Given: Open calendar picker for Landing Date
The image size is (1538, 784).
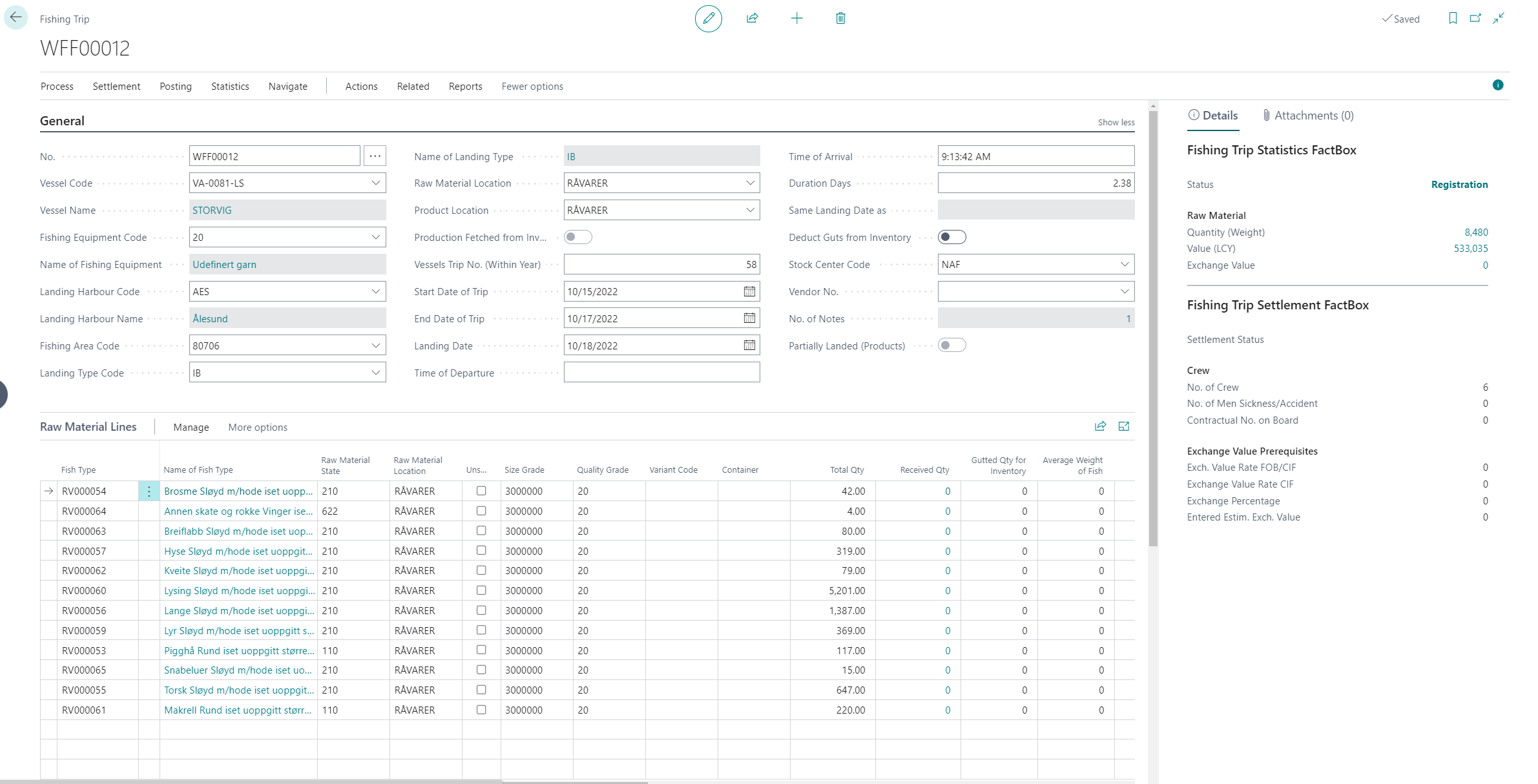Looking at the screenshot, I should [x=749, y=346].
